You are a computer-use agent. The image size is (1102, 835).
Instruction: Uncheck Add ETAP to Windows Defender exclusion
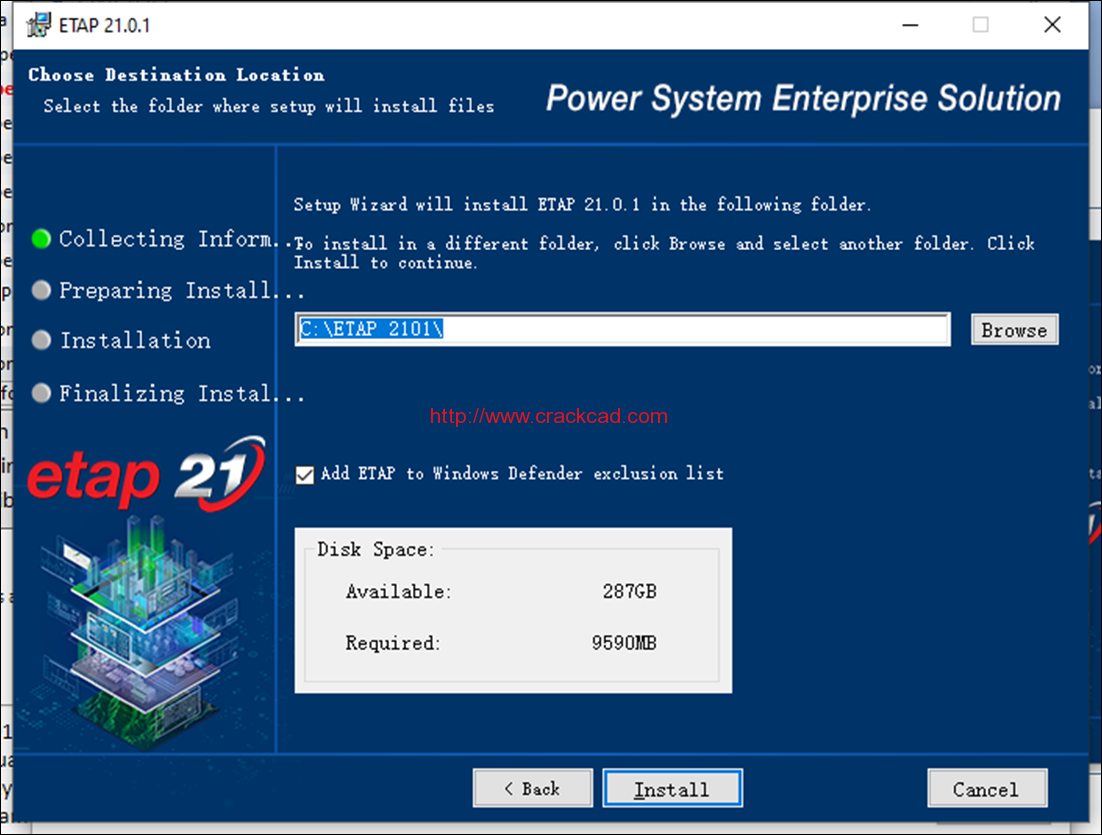tap(305, 475)
